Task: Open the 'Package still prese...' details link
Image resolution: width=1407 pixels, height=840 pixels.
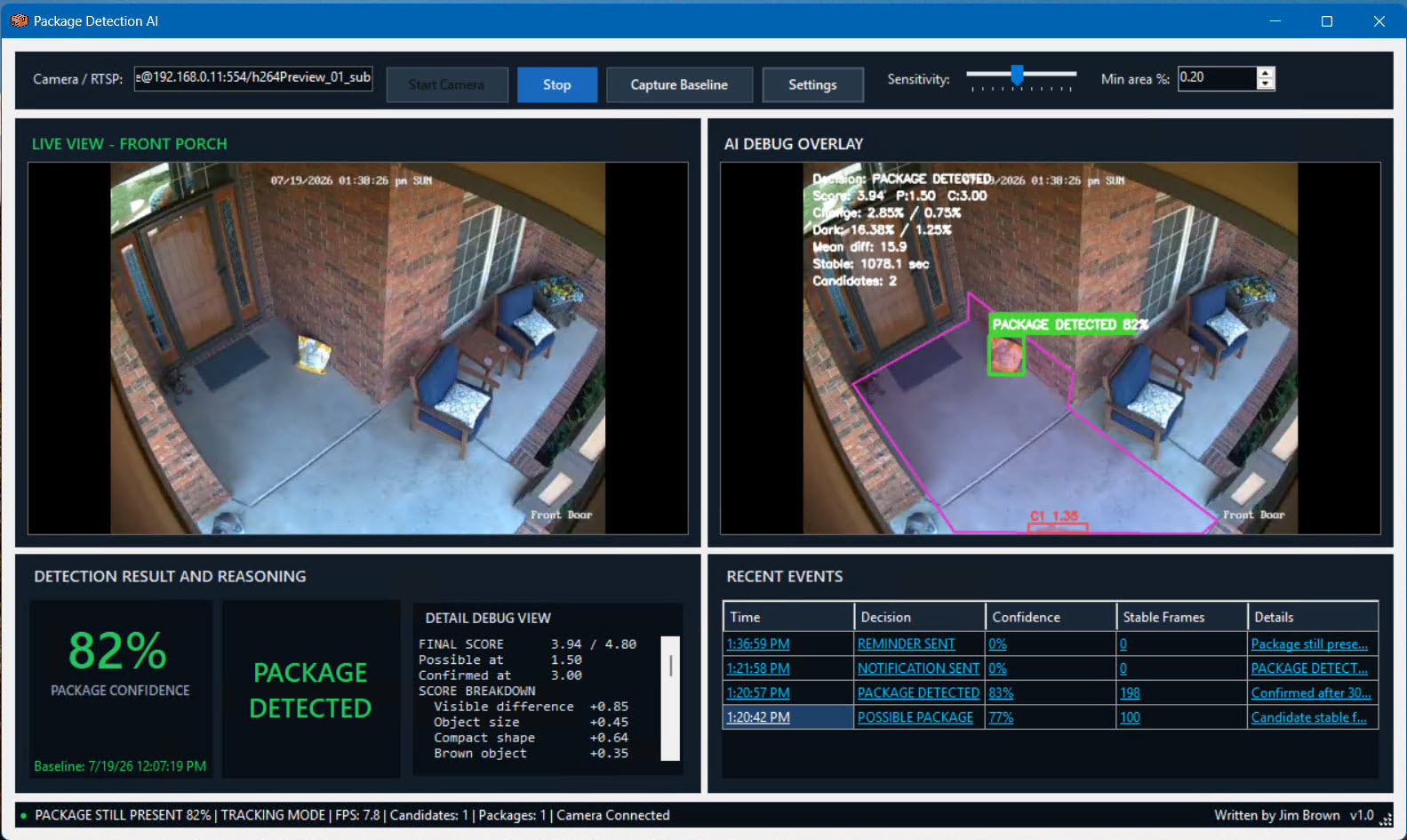Action: tap(1309, 644)
